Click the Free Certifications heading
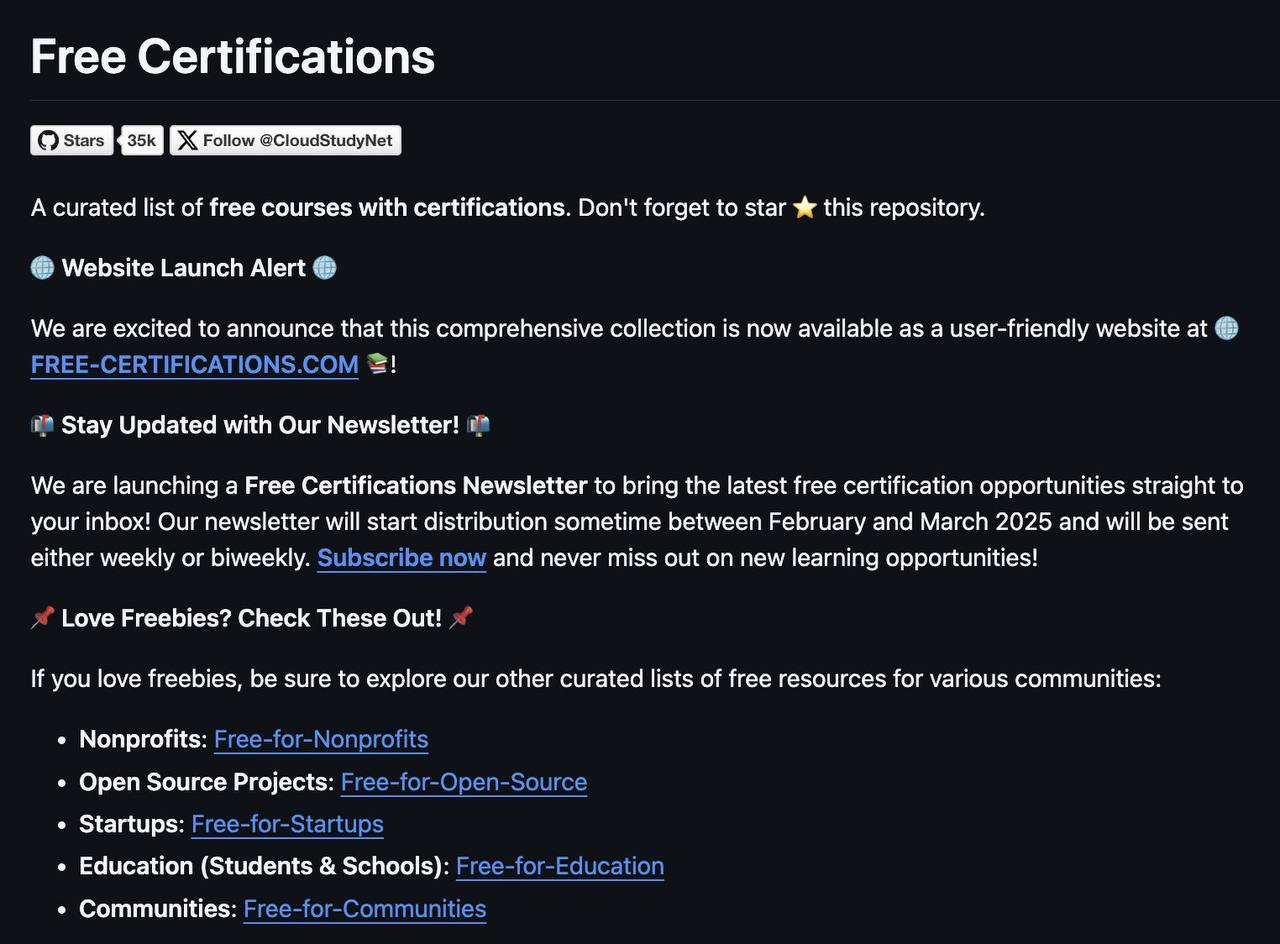This screenshot has width=1280, height=944. (233, 57)
